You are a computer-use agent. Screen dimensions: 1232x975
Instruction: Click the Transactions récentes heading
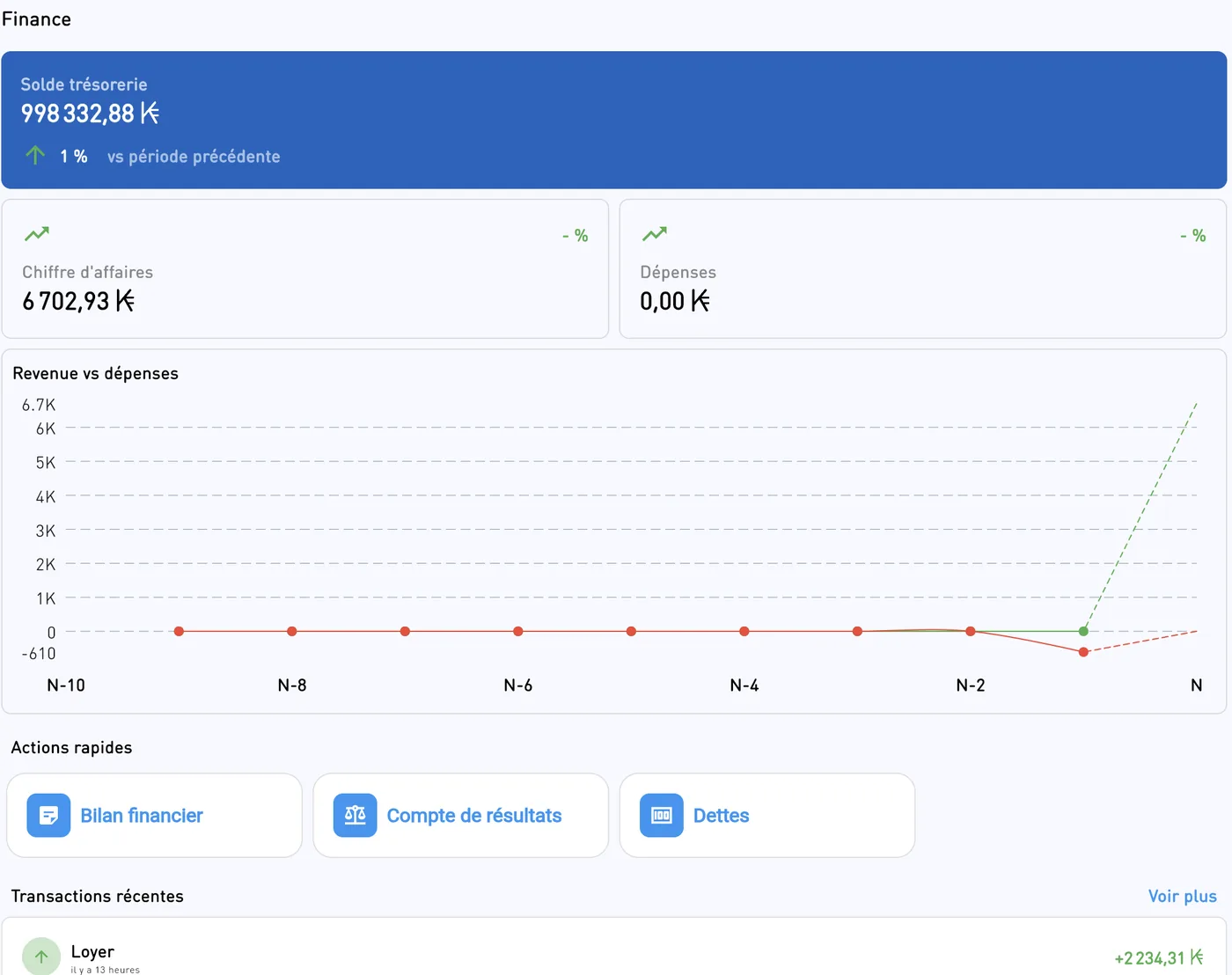[x=97, y=896]
